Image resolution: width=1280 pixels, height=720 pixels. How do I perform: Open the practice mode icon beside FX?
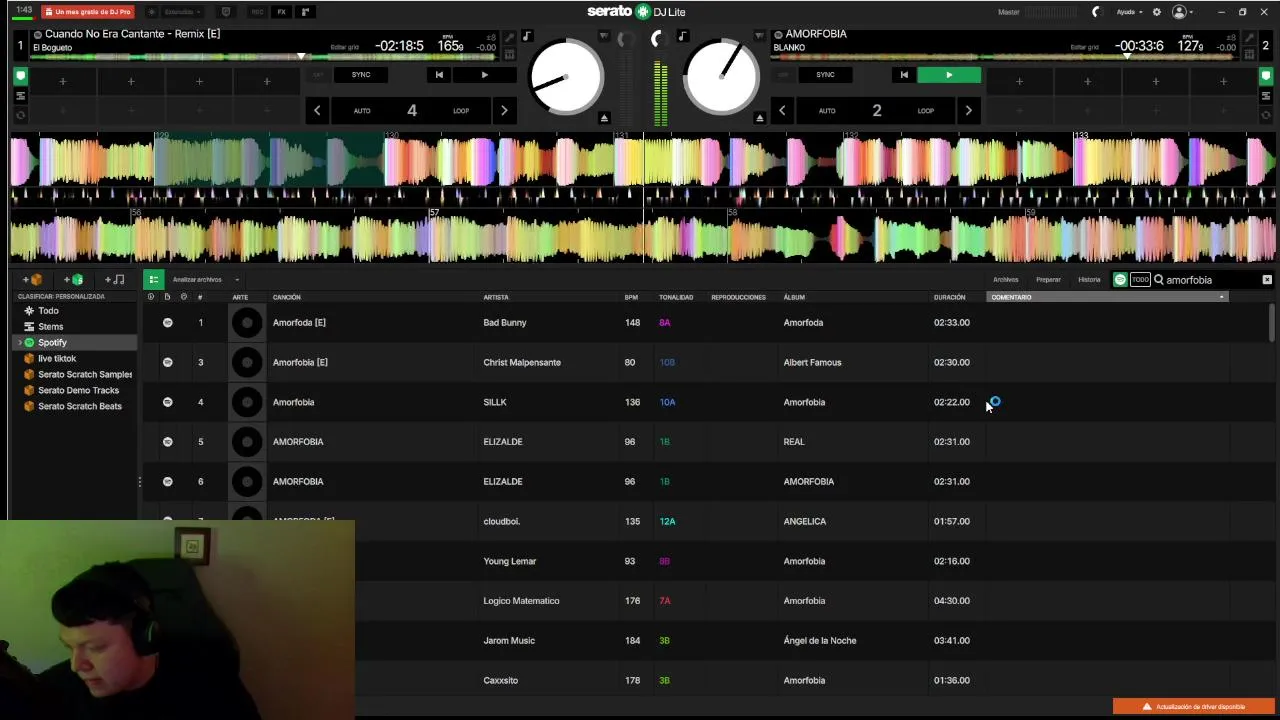(x=305, y=12)
